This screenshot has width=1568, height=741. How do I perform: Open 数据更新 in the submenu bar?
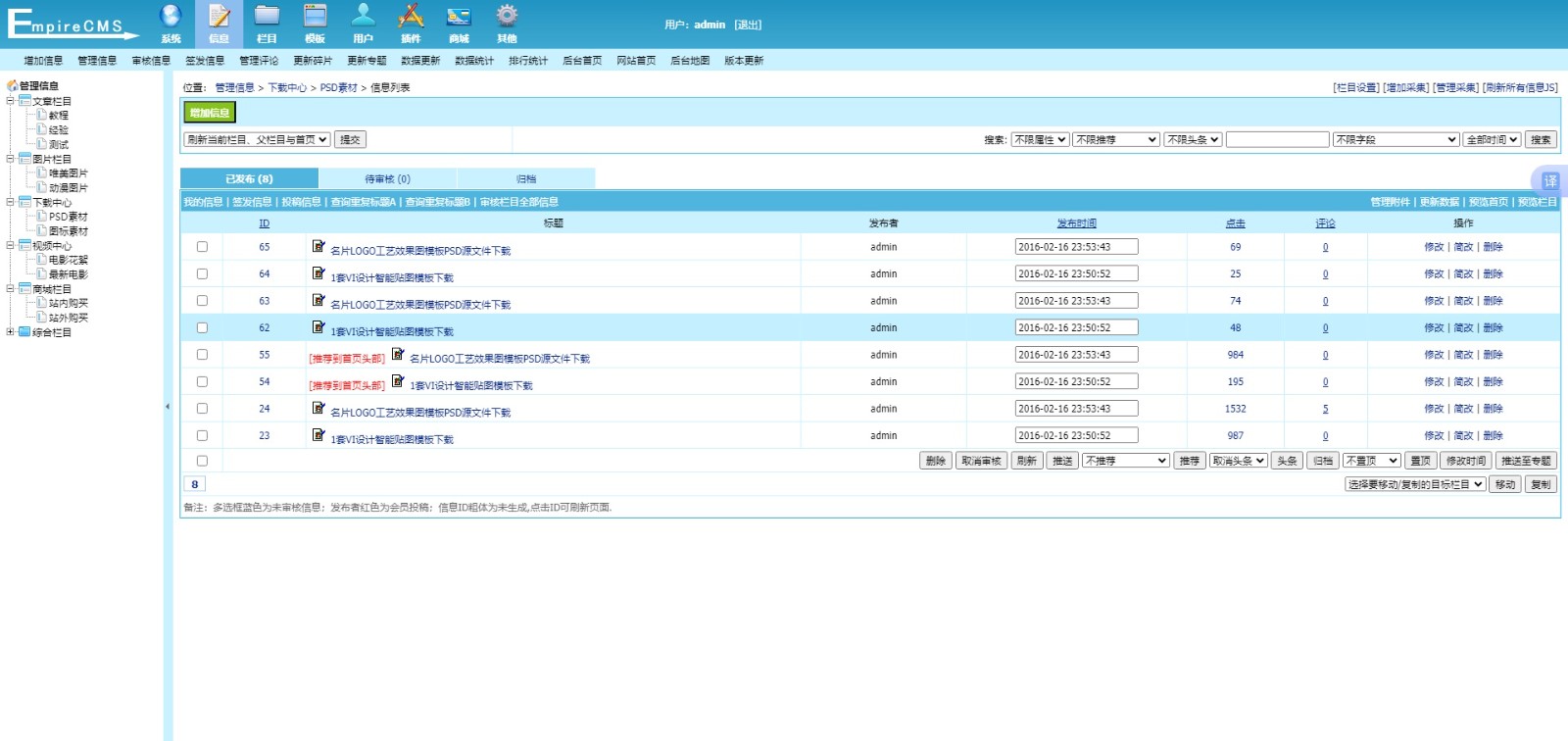420,61
